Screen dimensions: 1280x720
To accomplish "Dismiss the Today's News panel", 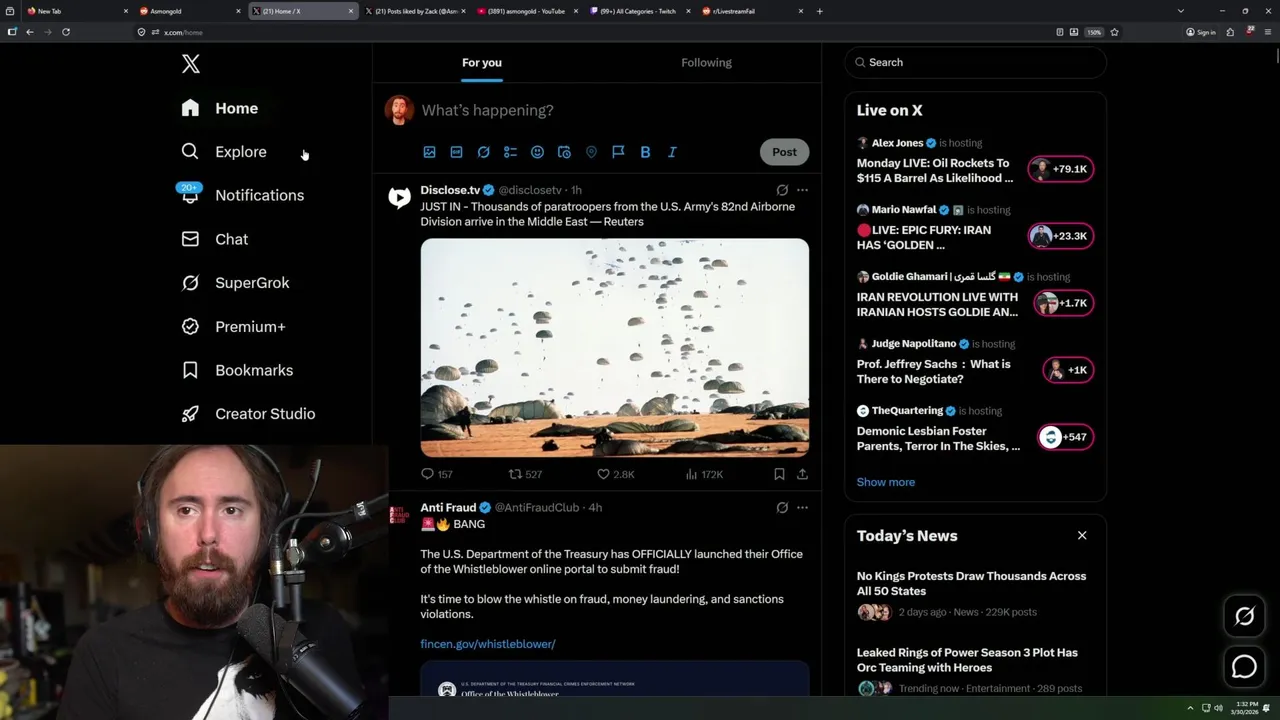I will coord(1082,536).
